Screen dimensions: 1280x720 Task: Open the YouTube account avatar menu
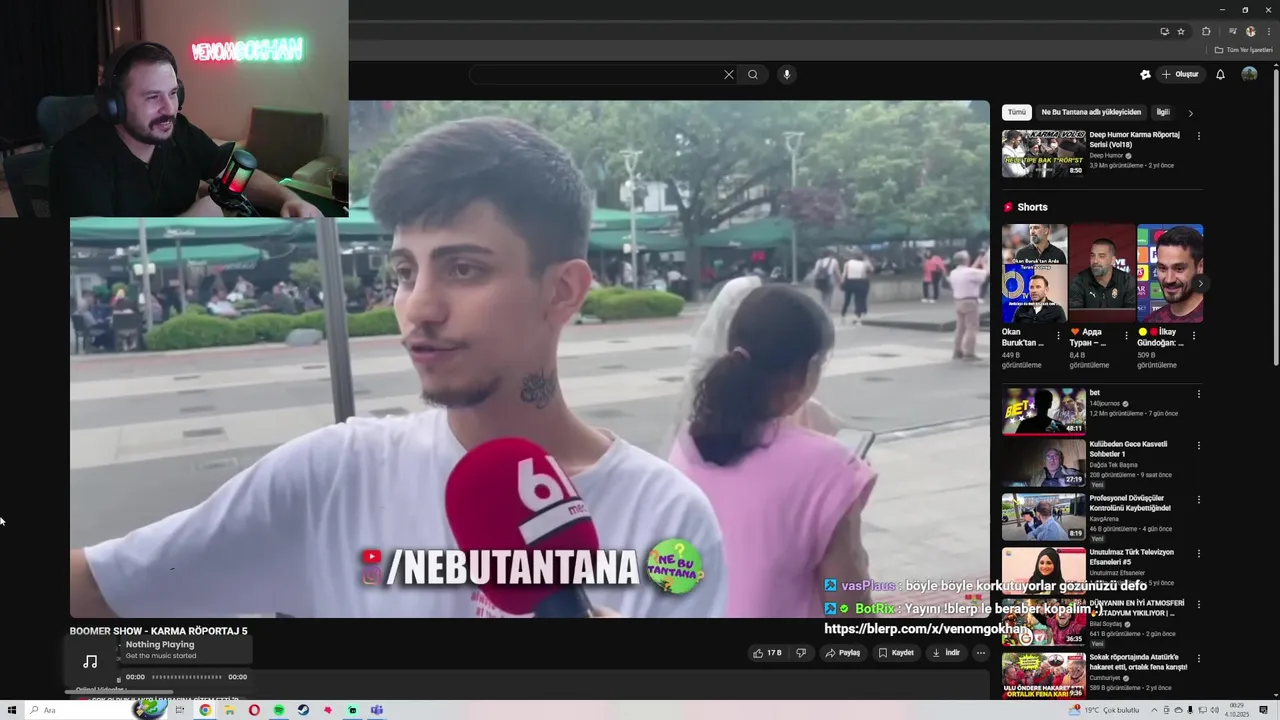(1249, 74)
